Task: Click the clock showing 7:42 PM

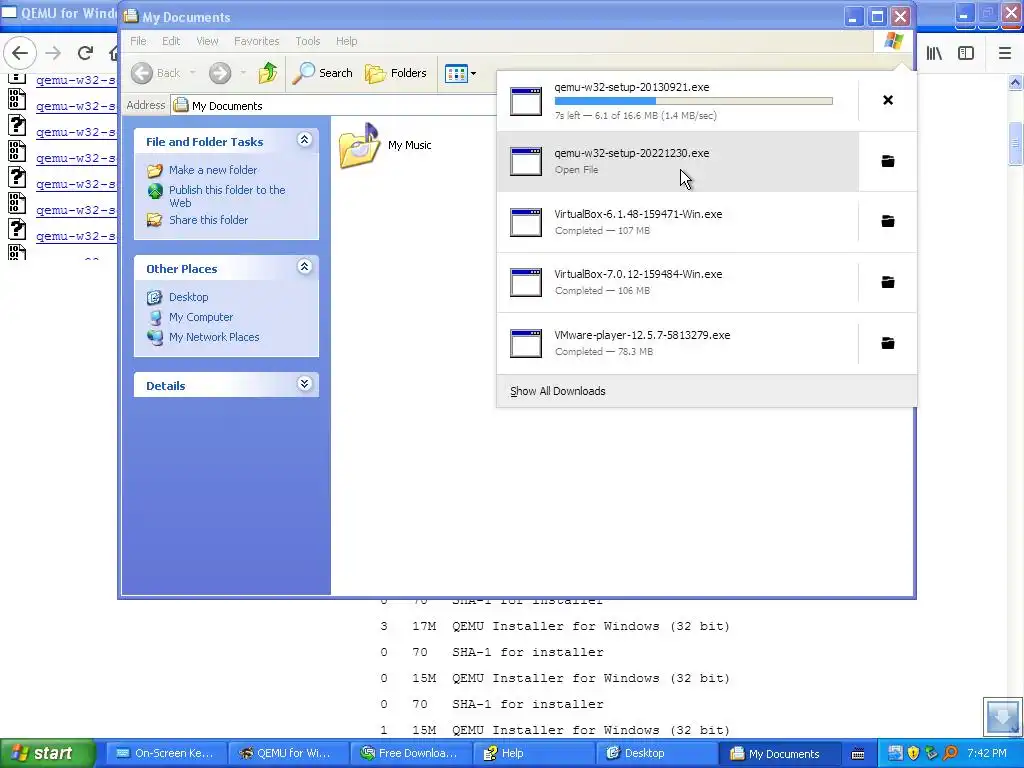Action: 987,753
